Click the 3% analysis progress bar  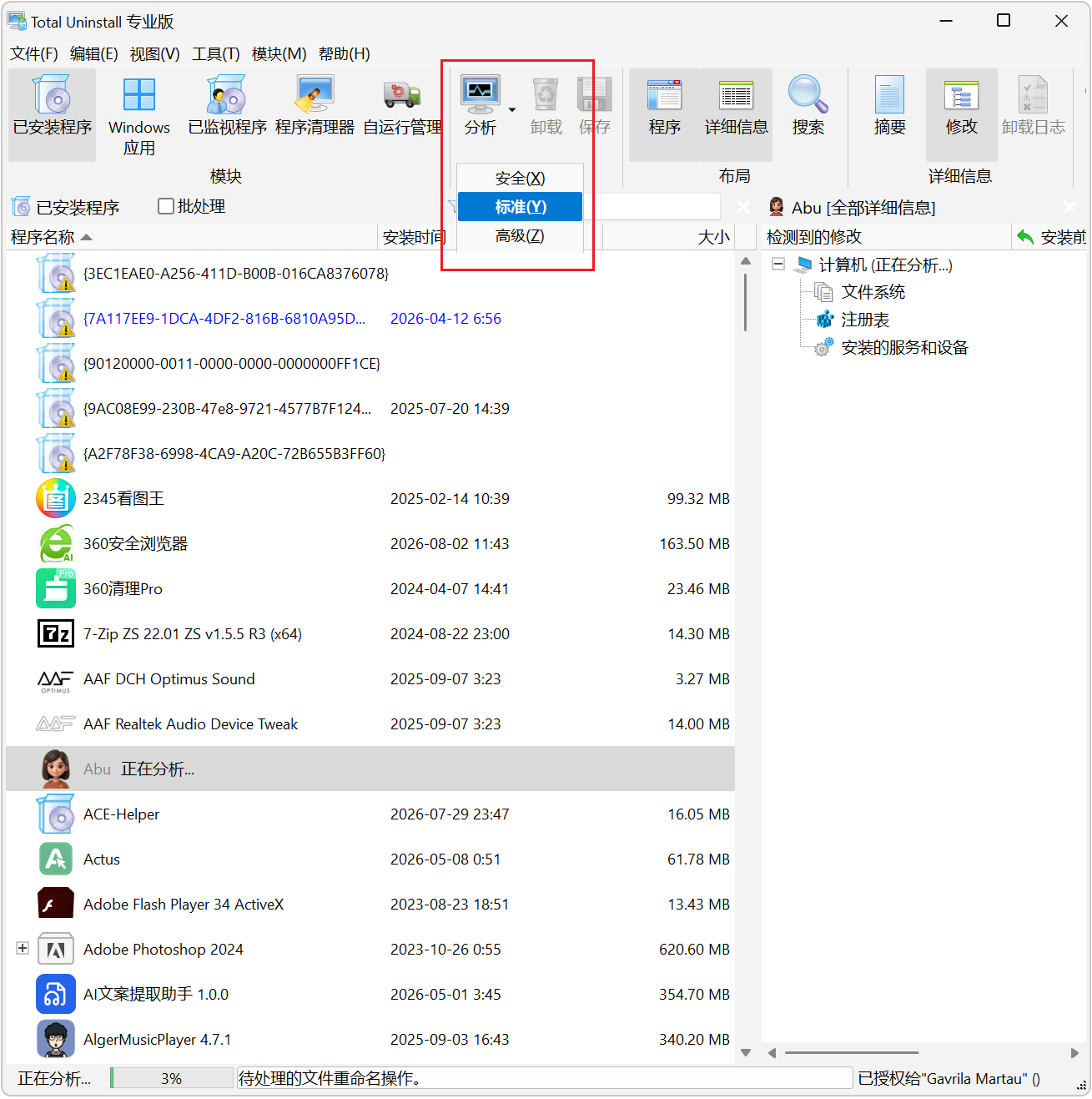pyautogui.click(x=172, y=1078)
